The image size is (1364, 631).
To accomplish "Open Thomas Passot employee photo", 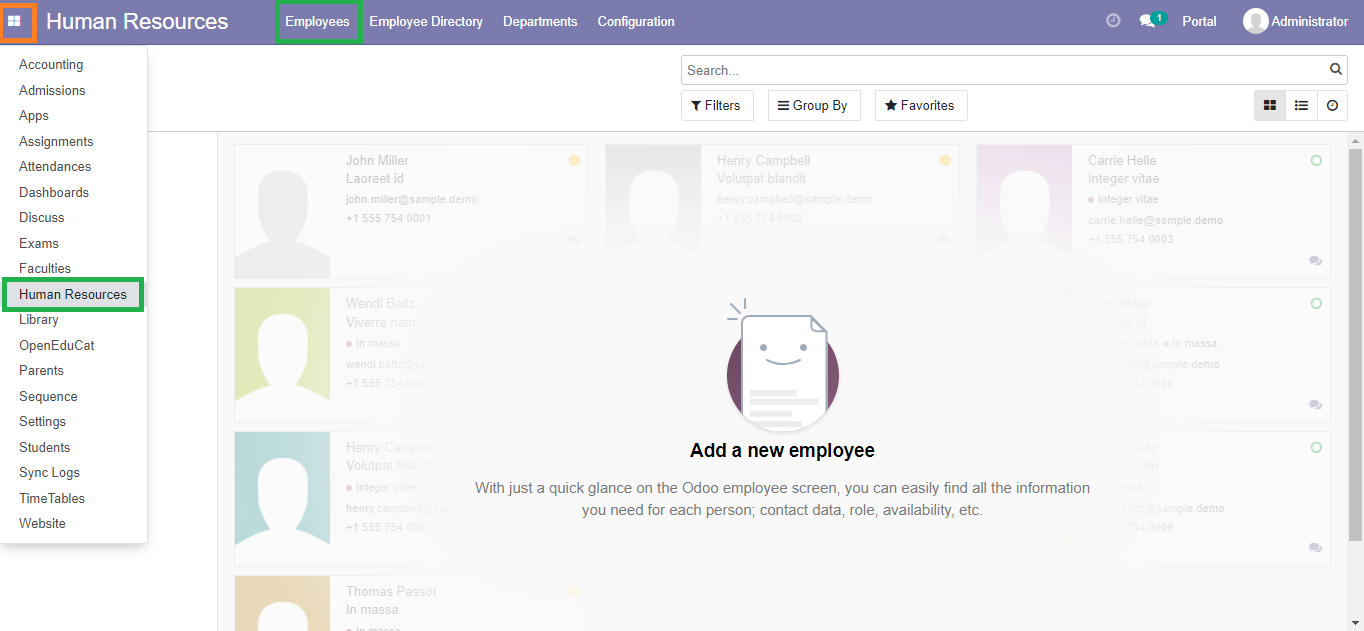I will click(282, 603).
